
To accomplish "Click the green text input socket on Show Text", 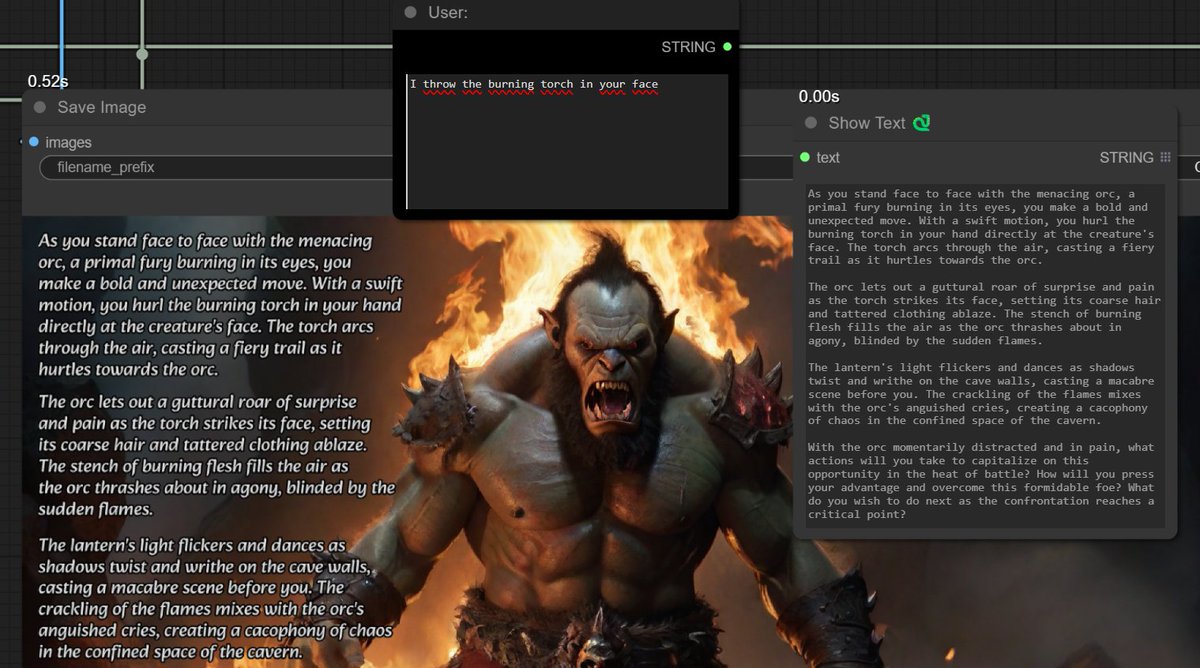I will tap(805, 157).
